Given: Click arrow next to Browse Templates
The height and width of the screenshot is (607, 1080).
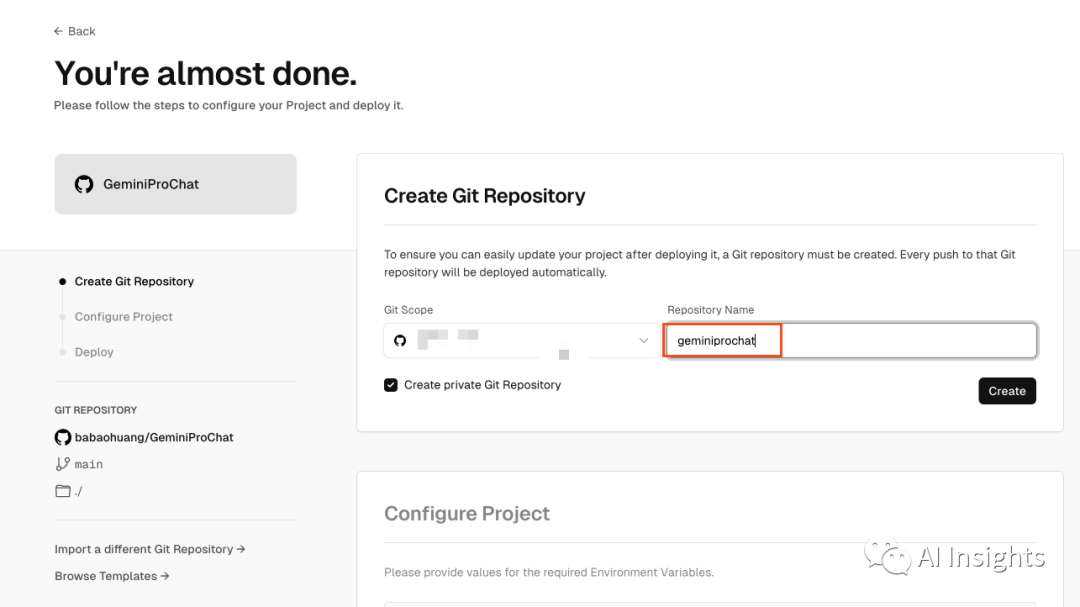Looking at the screenshot, I should 165,576.
